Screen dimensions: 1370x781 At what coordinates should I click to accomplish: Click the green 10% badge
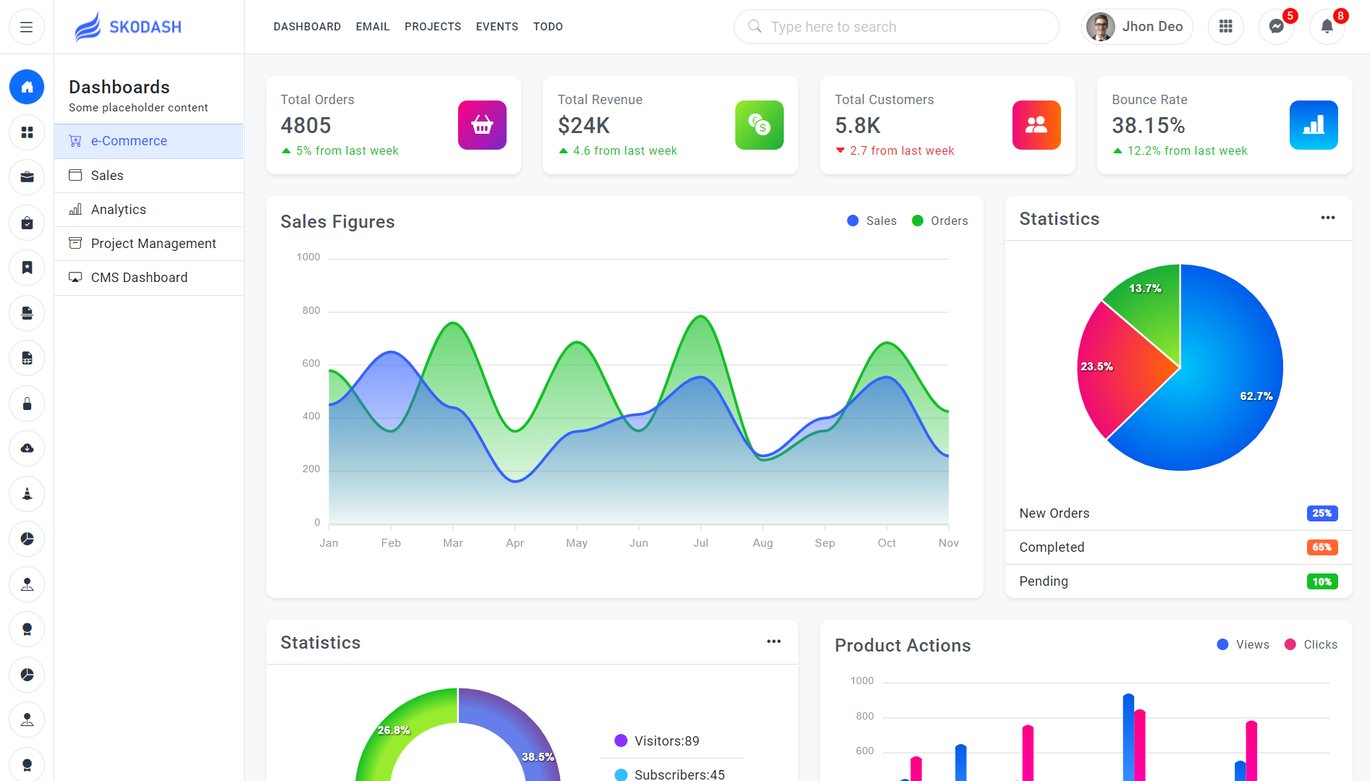pyautogui.click(x=1322, y=581)
